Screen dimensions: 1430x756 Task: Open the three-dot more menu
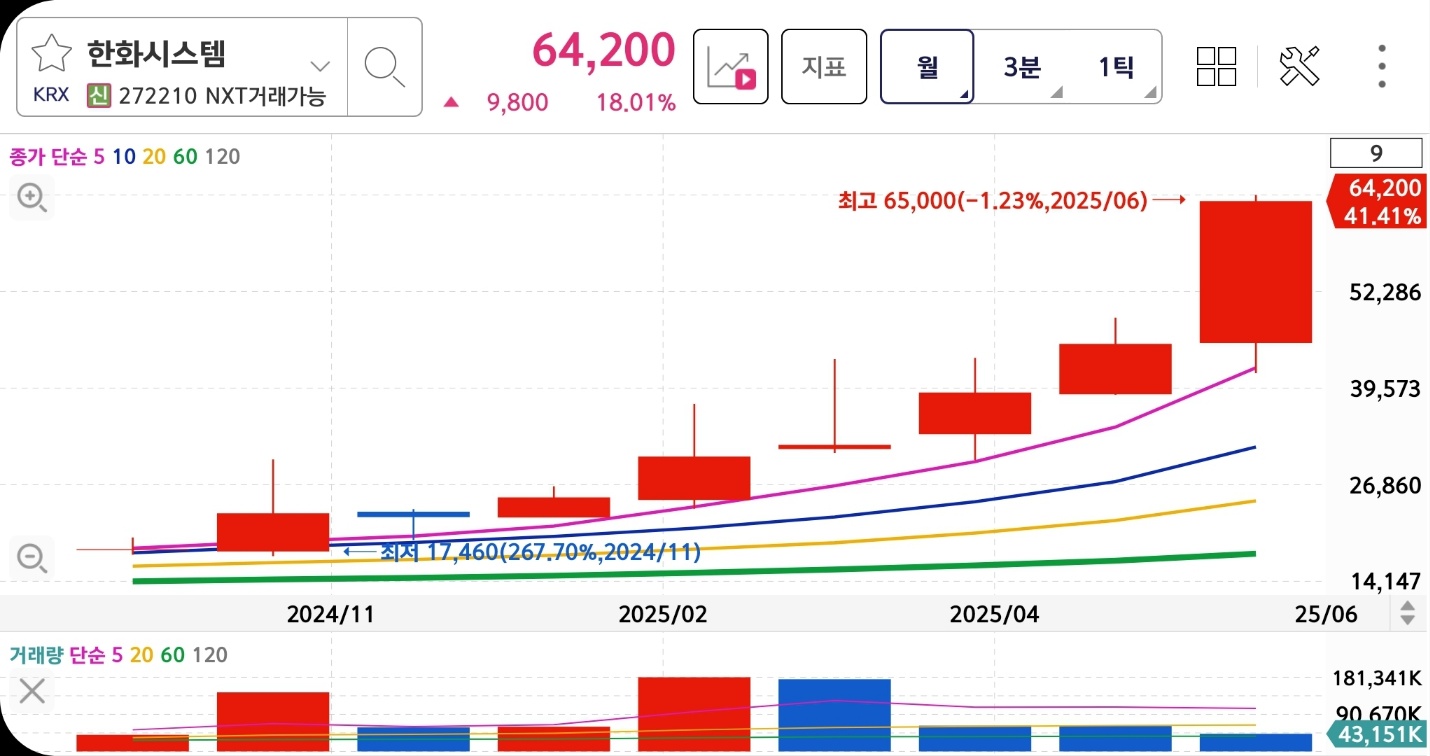[x=1381, y=66]
